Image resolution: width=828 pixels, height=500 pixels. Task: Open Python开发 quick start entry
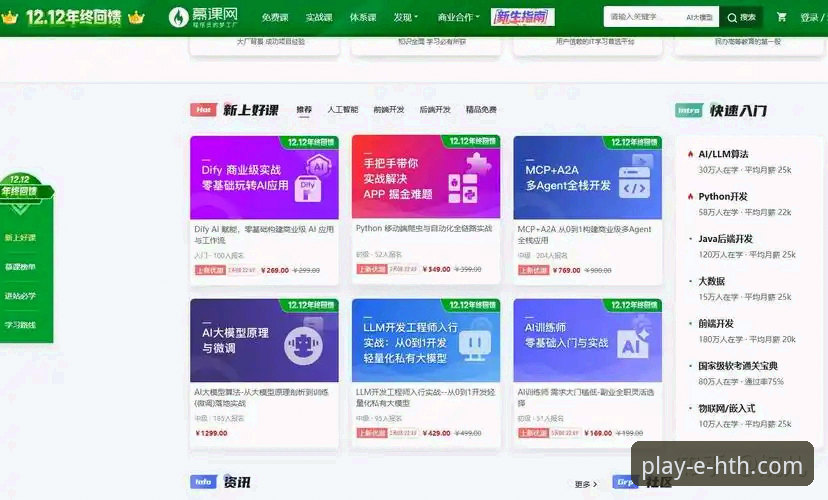click(723, 196)
